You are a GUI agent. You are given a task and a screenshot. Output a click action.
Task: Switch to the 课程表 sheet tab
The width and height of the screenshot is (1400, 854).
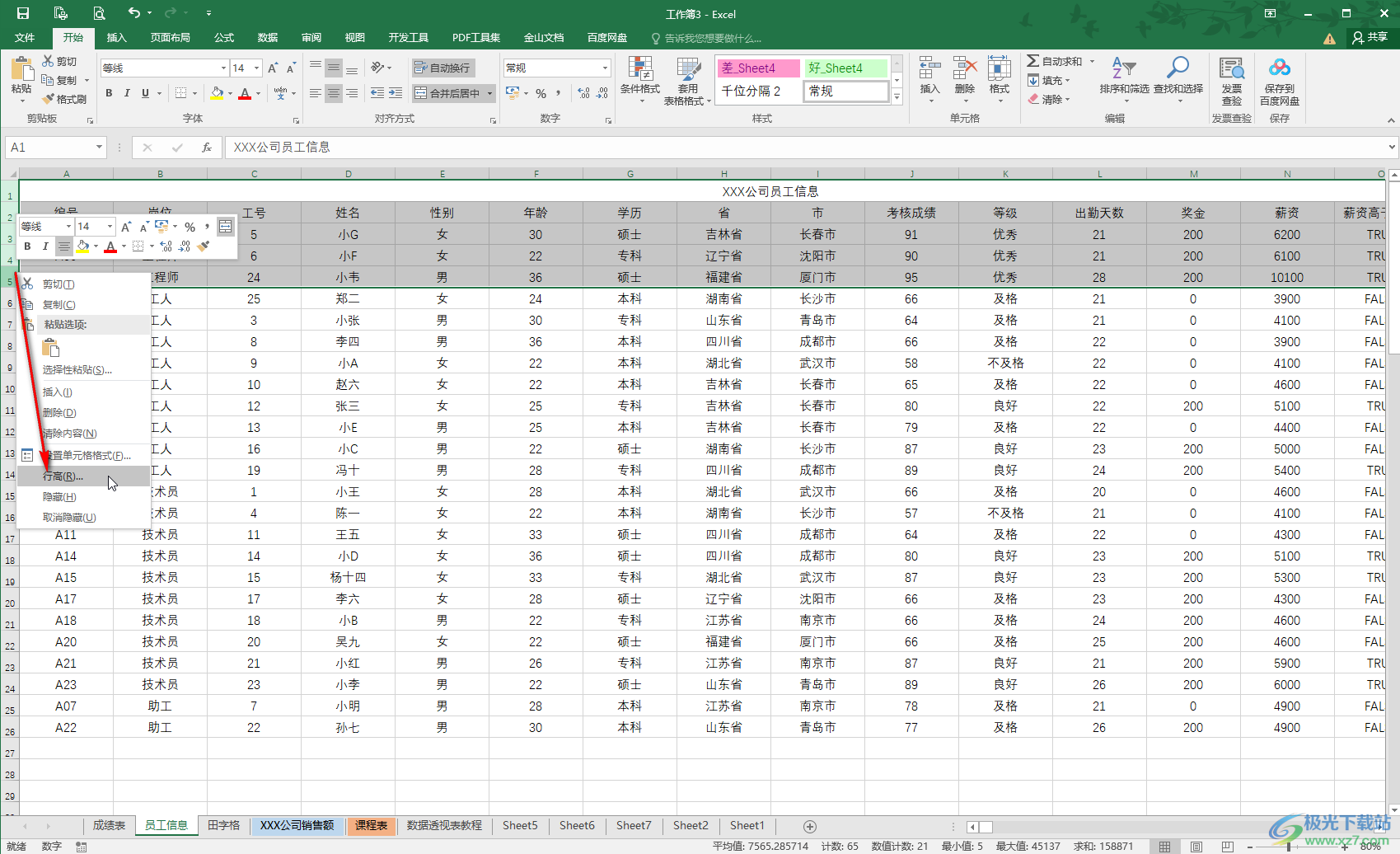[371, 825]
